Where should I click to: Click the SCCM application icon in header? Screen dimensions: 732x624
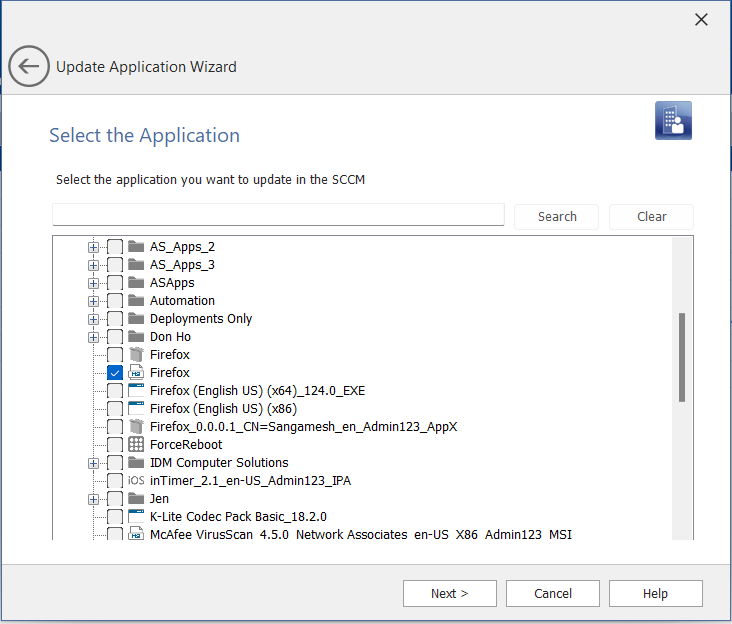pos(673,121)
